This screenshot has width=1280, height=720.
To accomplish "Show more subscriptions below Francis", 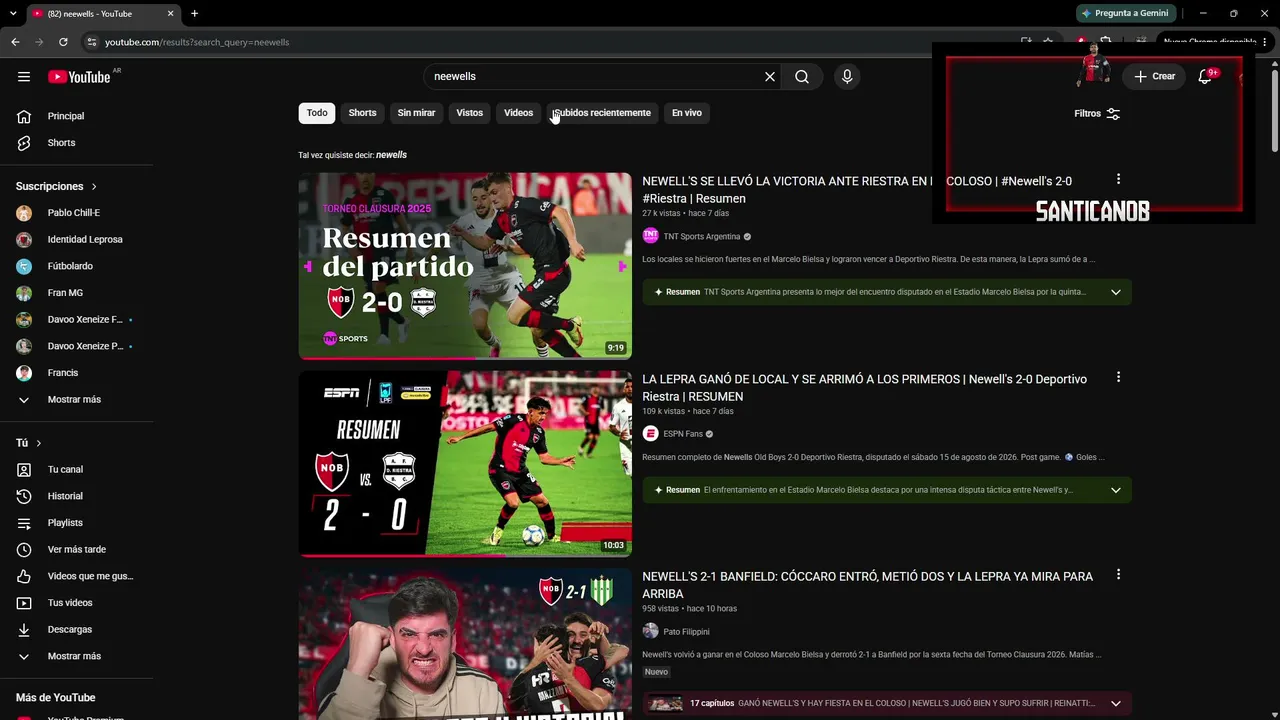I will tap(76, 400).
